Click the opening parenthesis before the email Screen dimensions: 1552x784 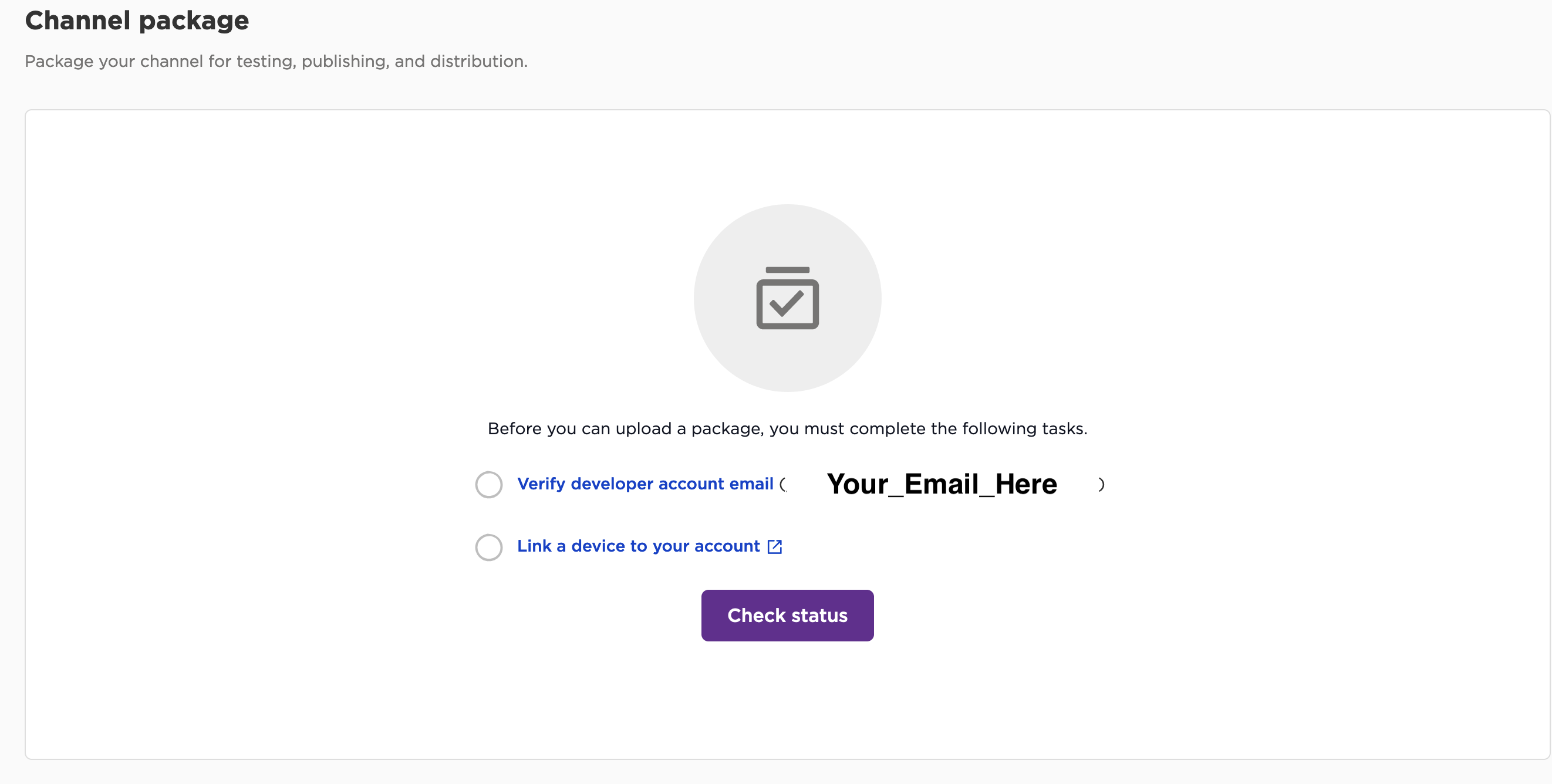pyautogui.click(x=783, y=484)
